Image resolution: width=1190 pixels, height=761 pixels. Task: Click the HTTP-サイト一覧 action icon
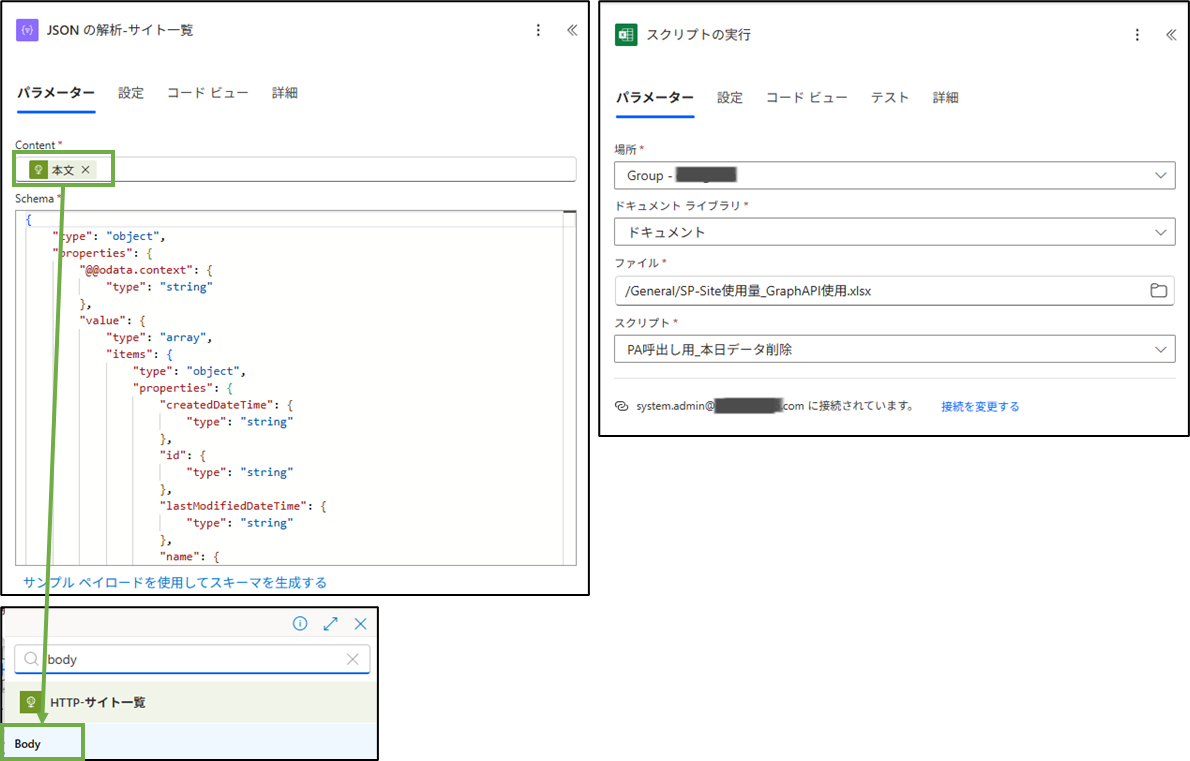[x=31, y=702]
